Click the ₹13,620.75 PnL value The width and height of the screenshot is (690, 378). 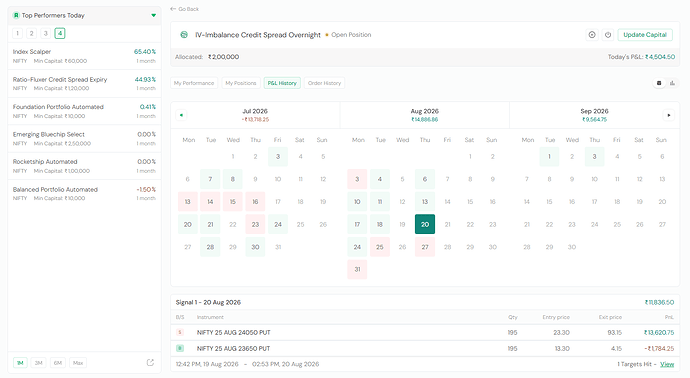(659, 332)
